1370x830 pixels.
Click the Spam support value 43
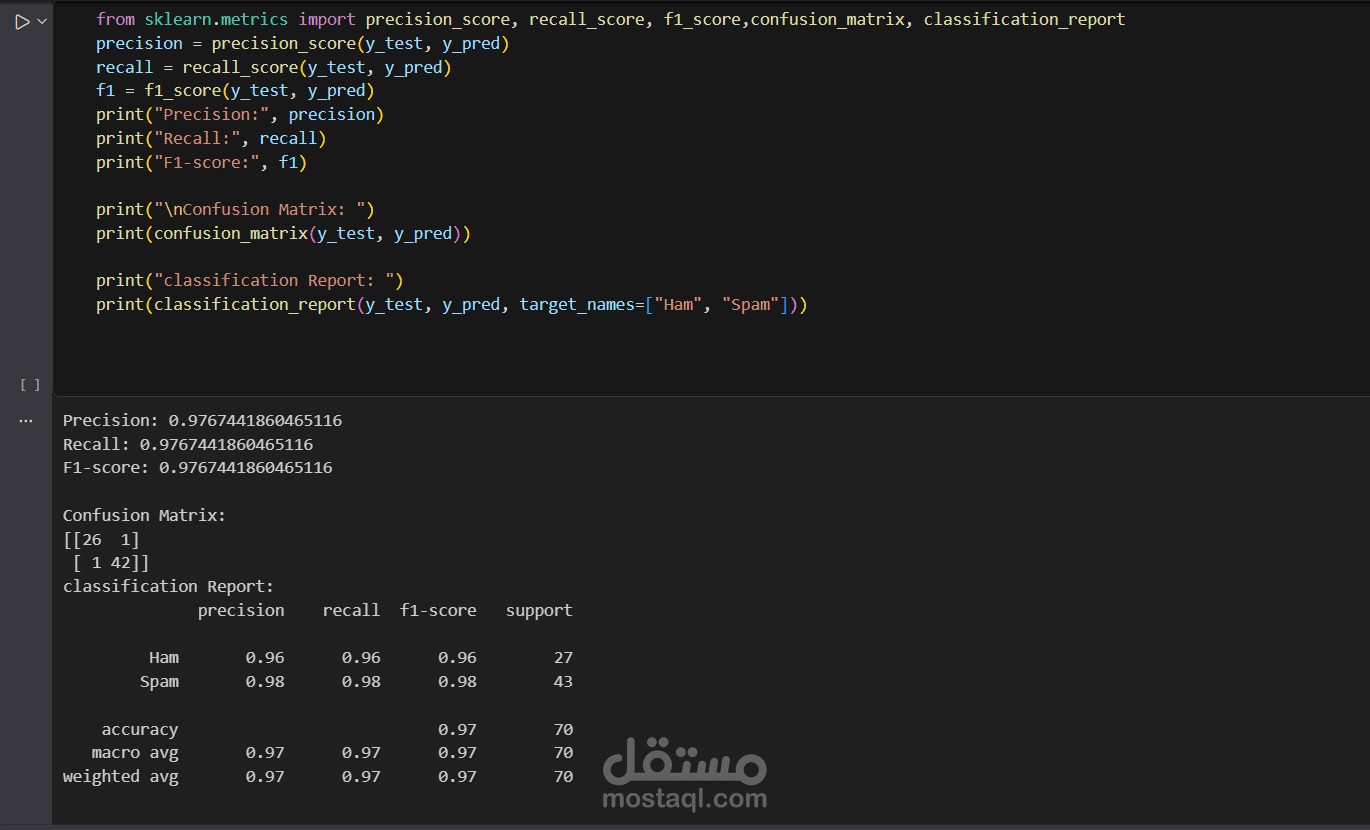coord(563,681)
